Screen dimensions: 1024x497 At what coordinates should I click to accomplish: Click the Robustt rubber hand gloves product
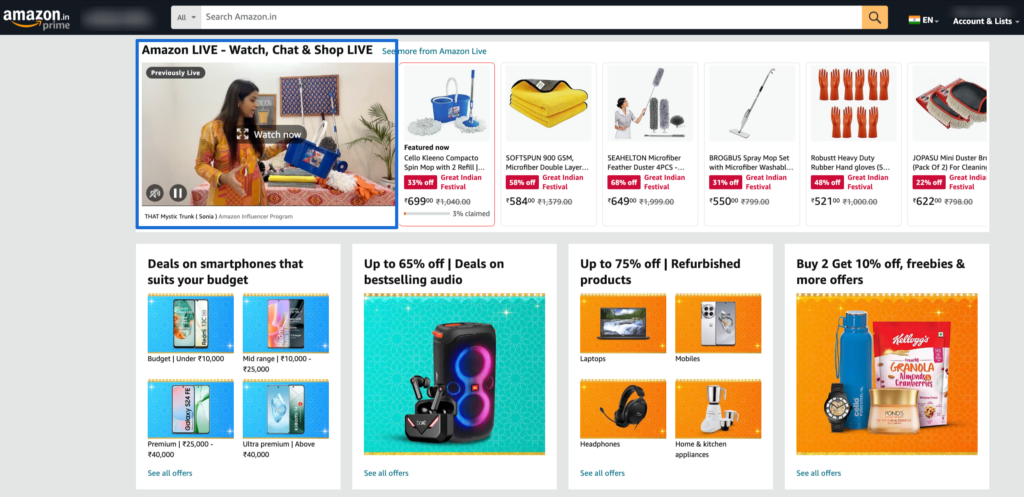tap(854, 144)
